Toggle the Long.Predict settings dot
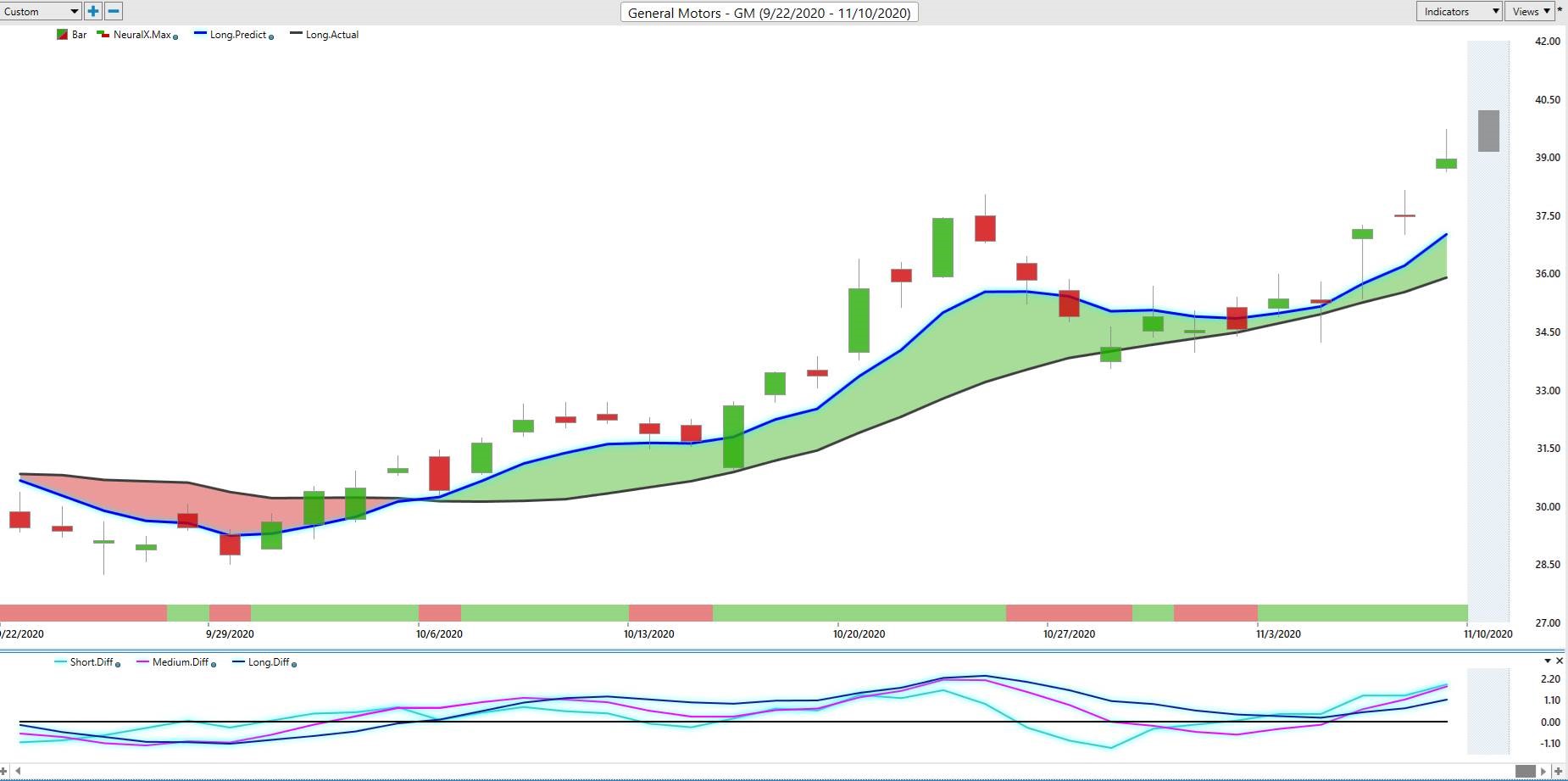The height and width of the screenshot is (781, 1568). 271,36
